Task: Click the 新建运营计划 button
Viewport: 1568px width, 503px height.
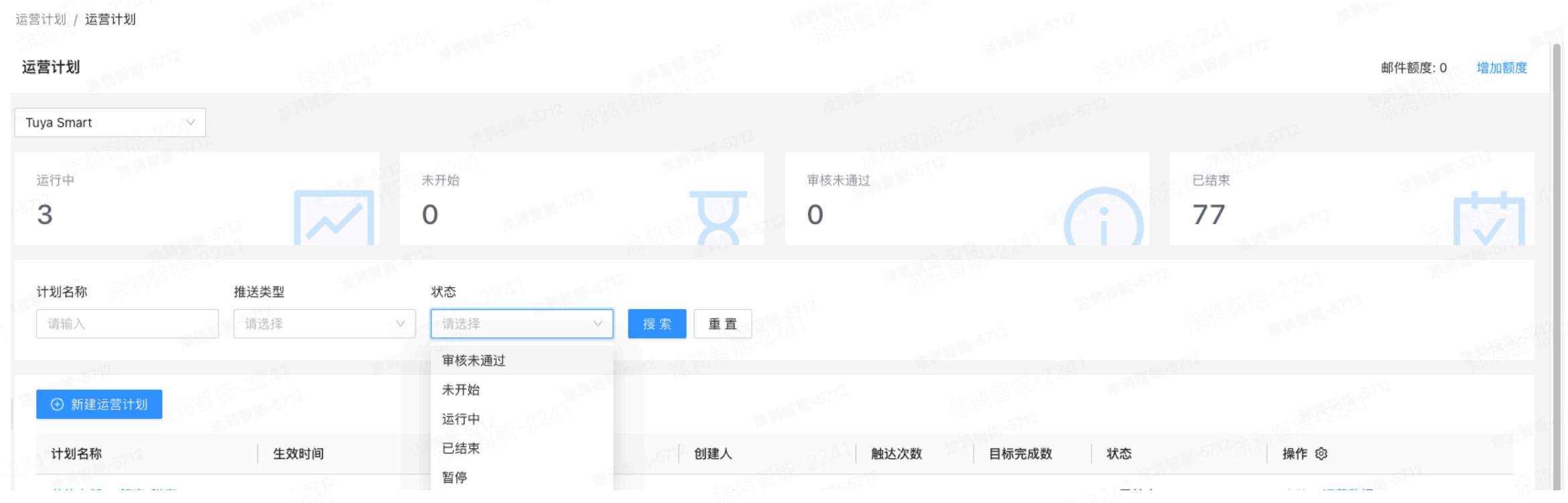Action: (x=99, y=404)
